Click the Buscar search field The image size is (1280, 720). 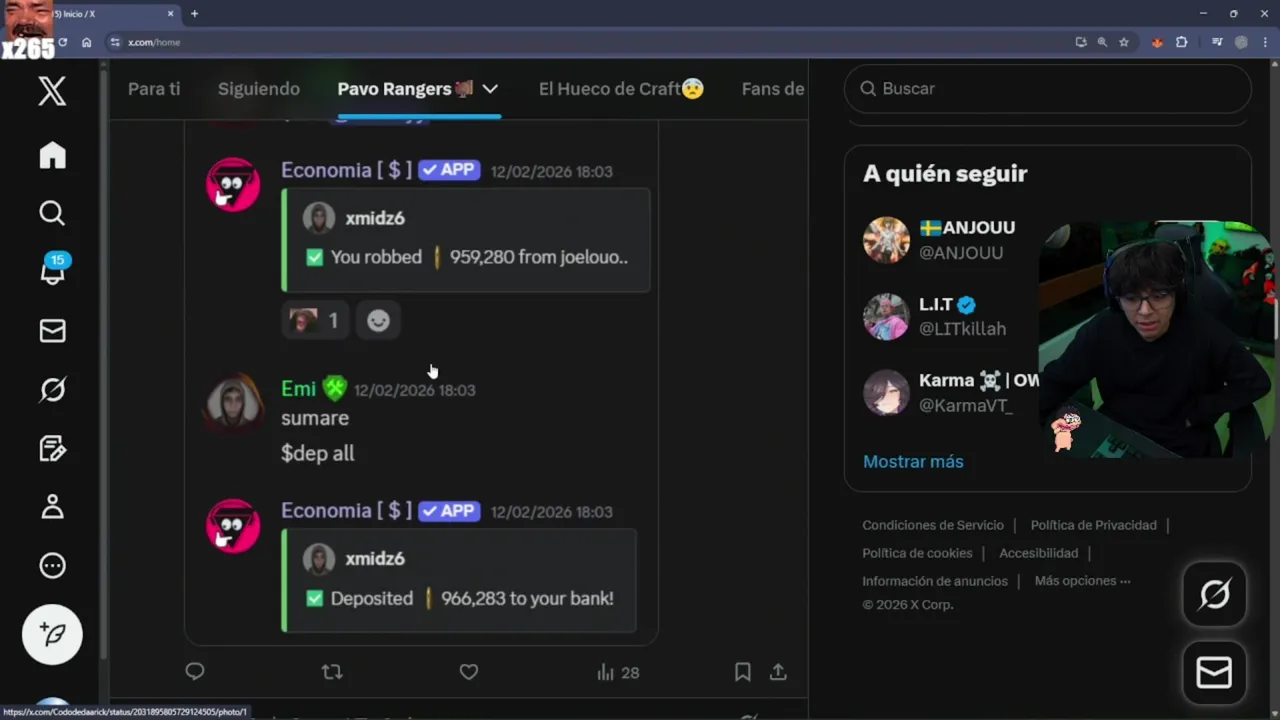click(1048, 89)
